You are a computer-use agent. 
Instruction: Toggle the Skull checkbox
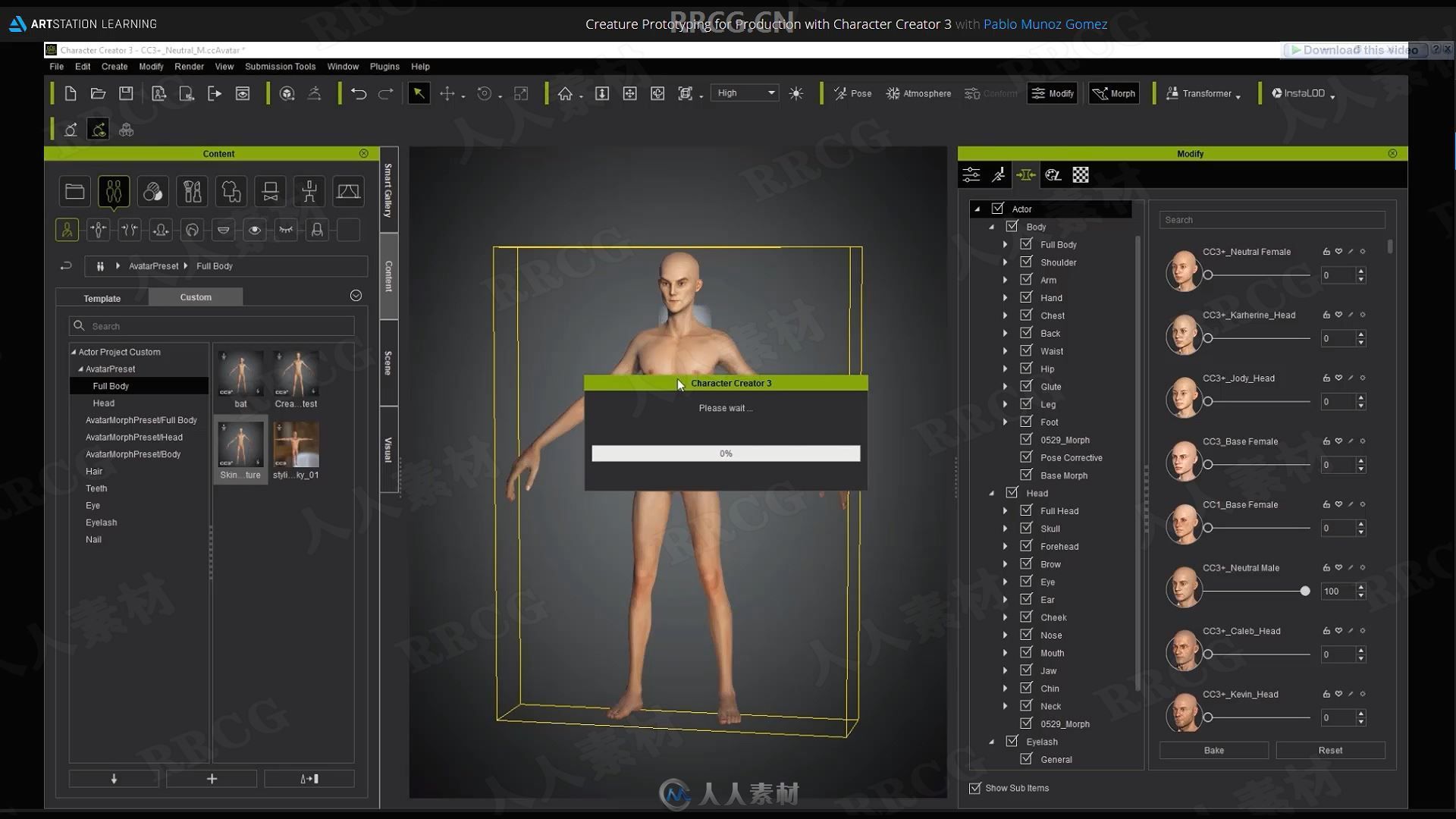[x=1026, y=528]
